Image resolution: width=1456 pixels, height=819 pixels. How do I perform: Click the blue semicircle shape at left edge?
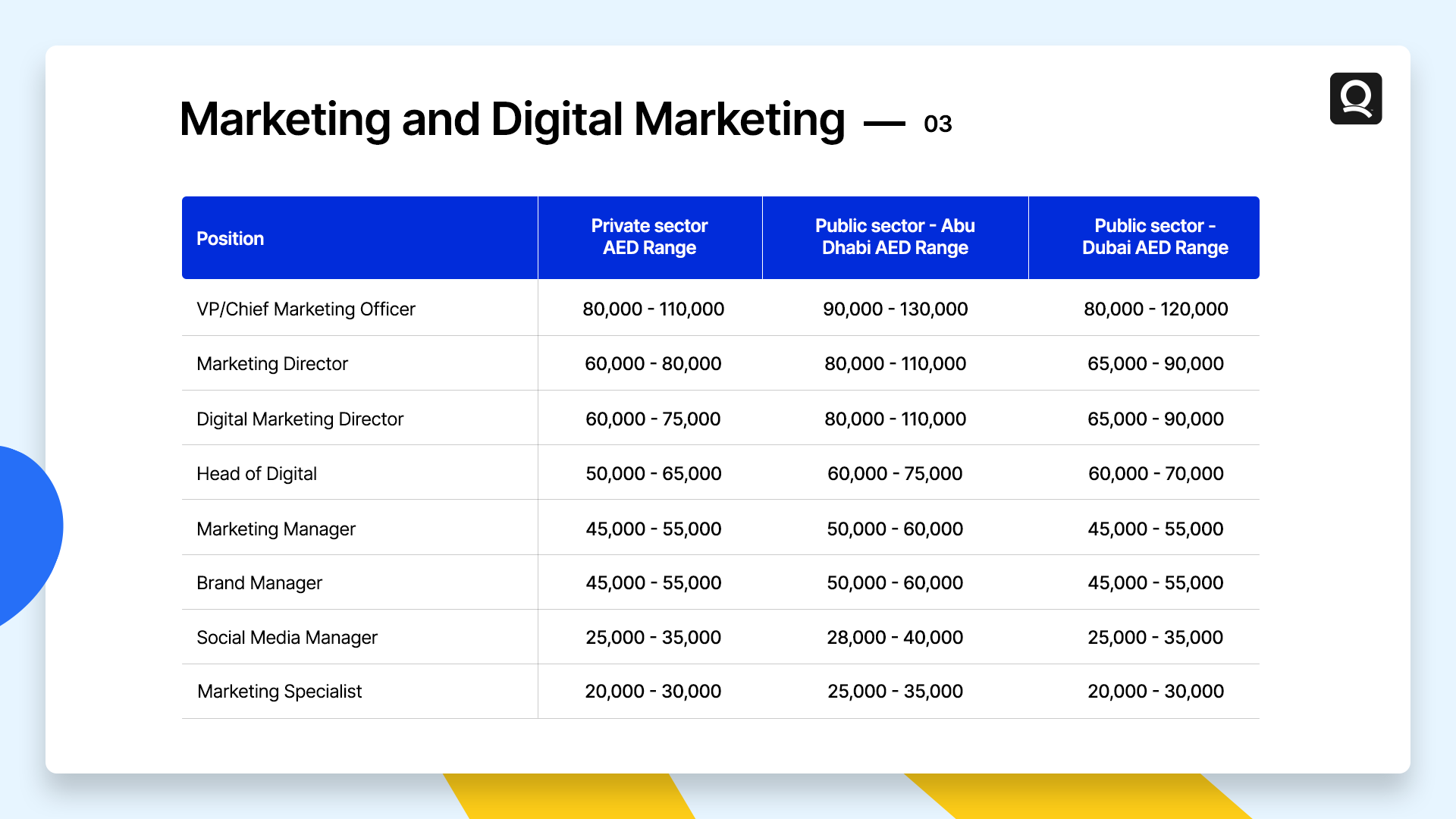pyautogui.click(x=27, y=531)
